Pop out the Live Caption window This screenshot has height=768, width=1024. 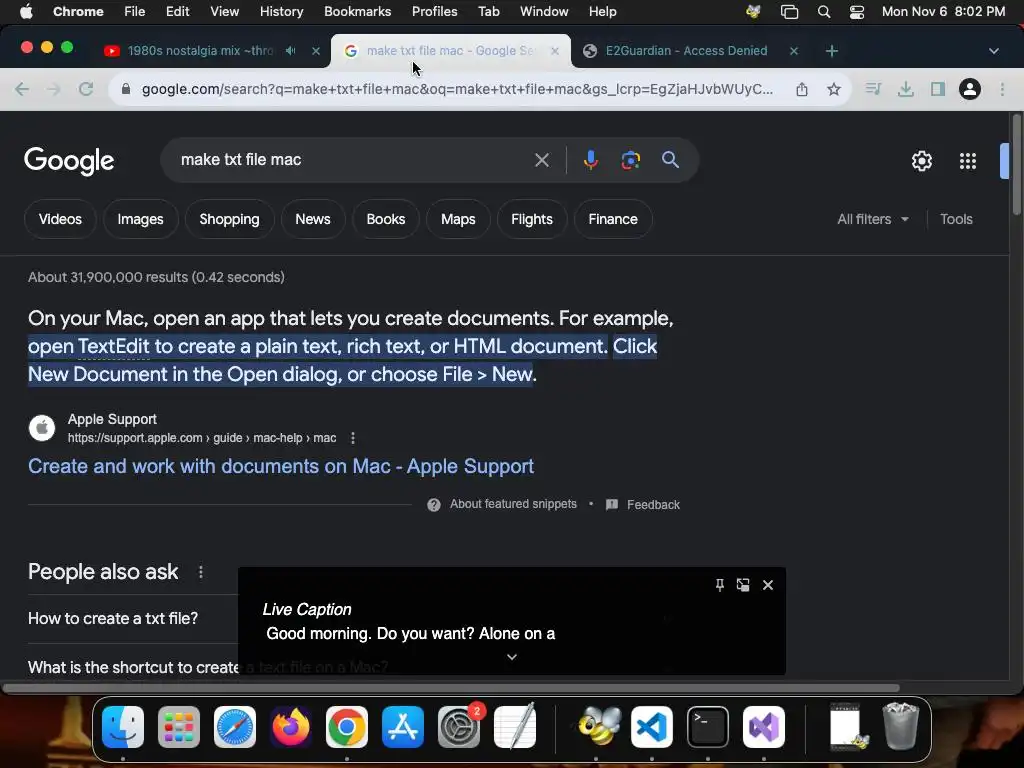(743, 585)
